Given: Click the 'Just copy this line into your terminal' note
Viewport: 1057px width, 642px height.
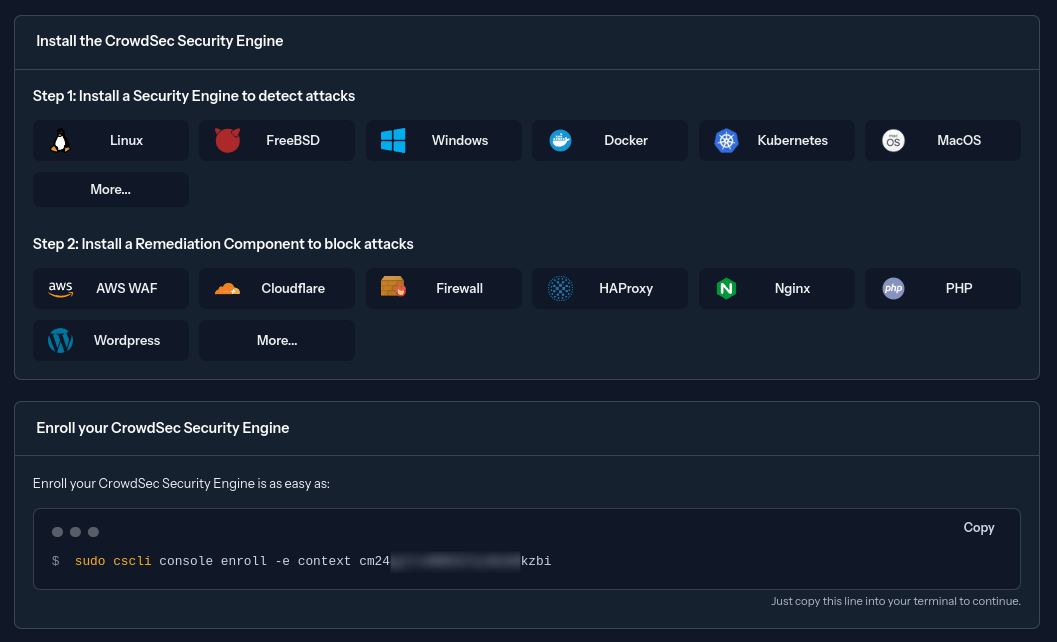Looking at the screenshot, I should (896, 601).
